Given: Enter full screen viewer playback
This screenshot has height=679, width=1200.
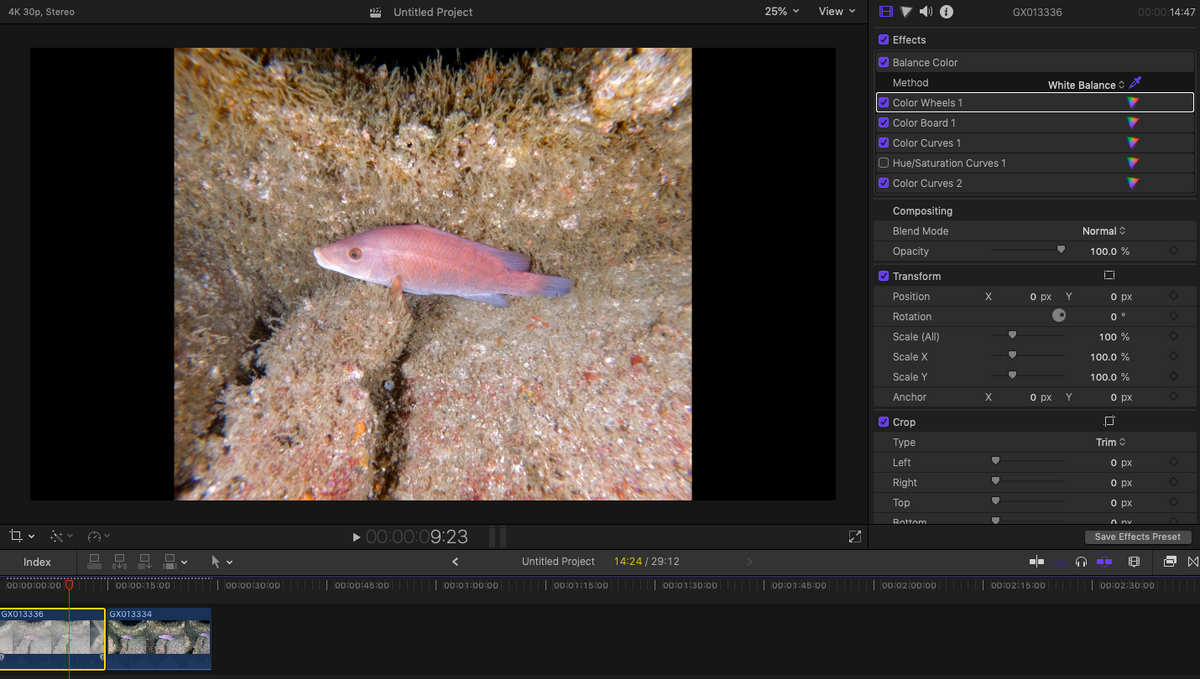Looking at the screenshot, I should pyautogui.click(x=855, y=537).
